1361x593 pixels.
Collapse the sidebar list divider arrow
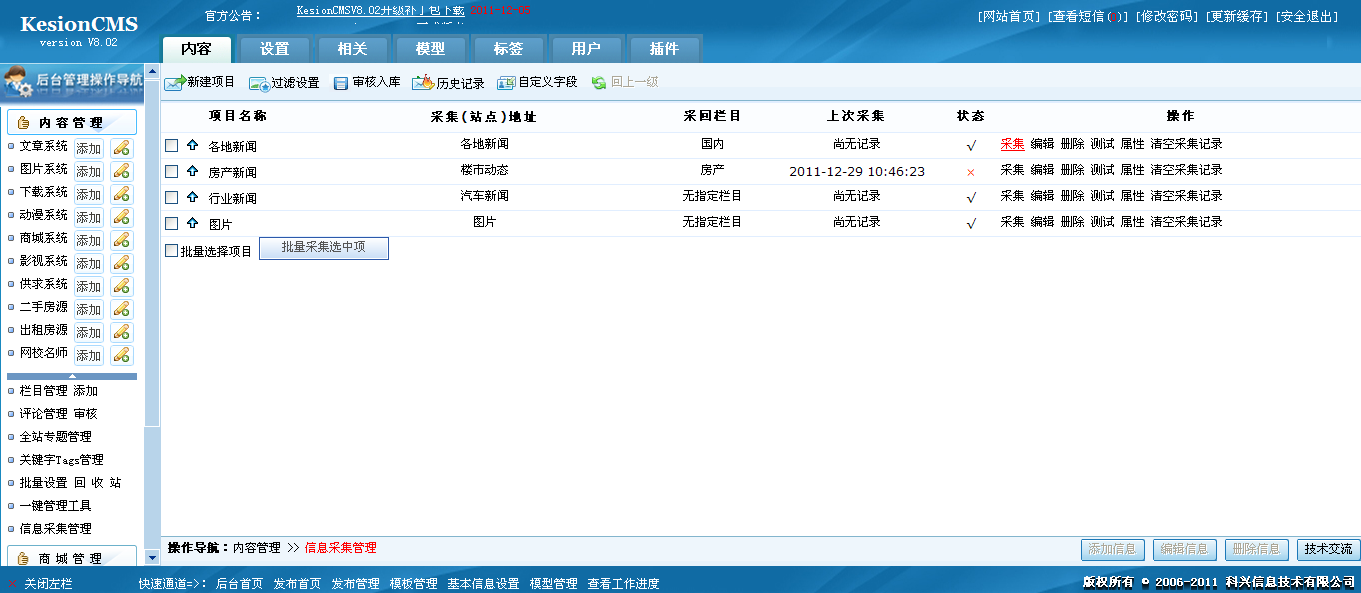point(72,376)
